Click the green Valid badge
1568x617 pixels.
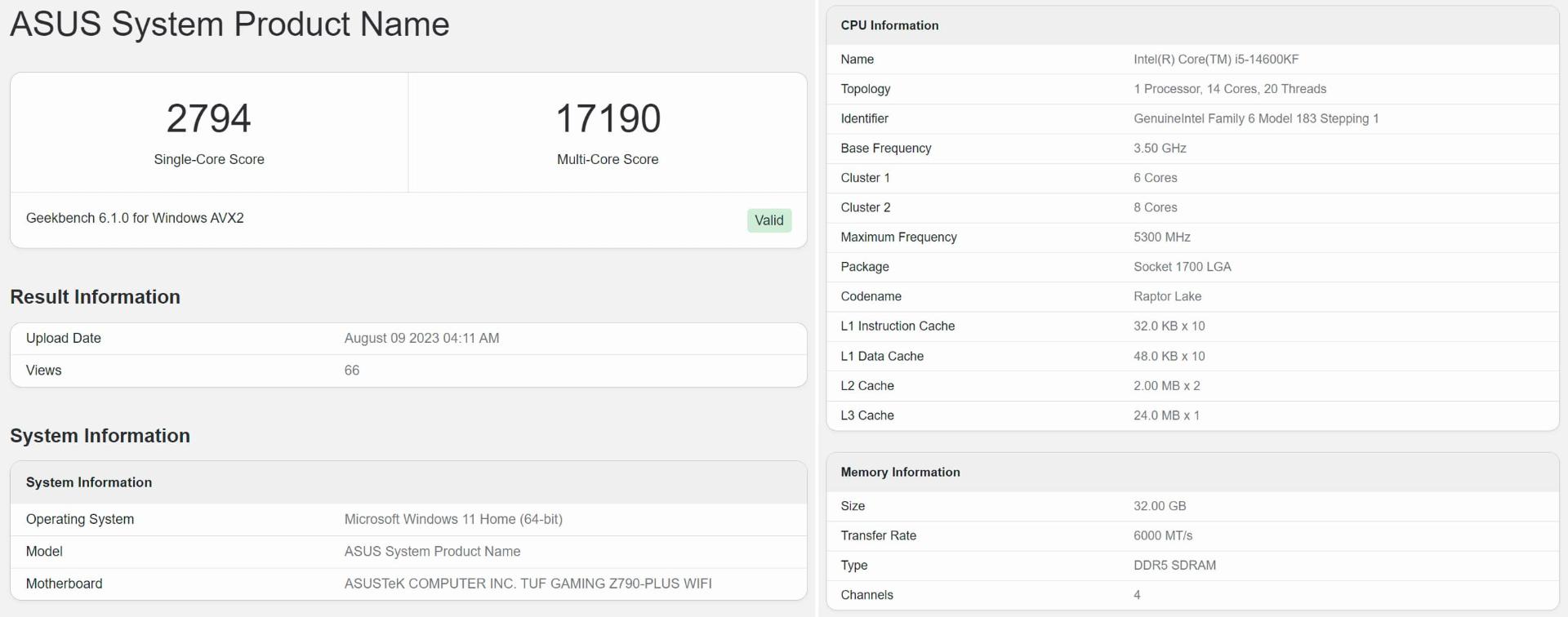click(x=768, y=220)
